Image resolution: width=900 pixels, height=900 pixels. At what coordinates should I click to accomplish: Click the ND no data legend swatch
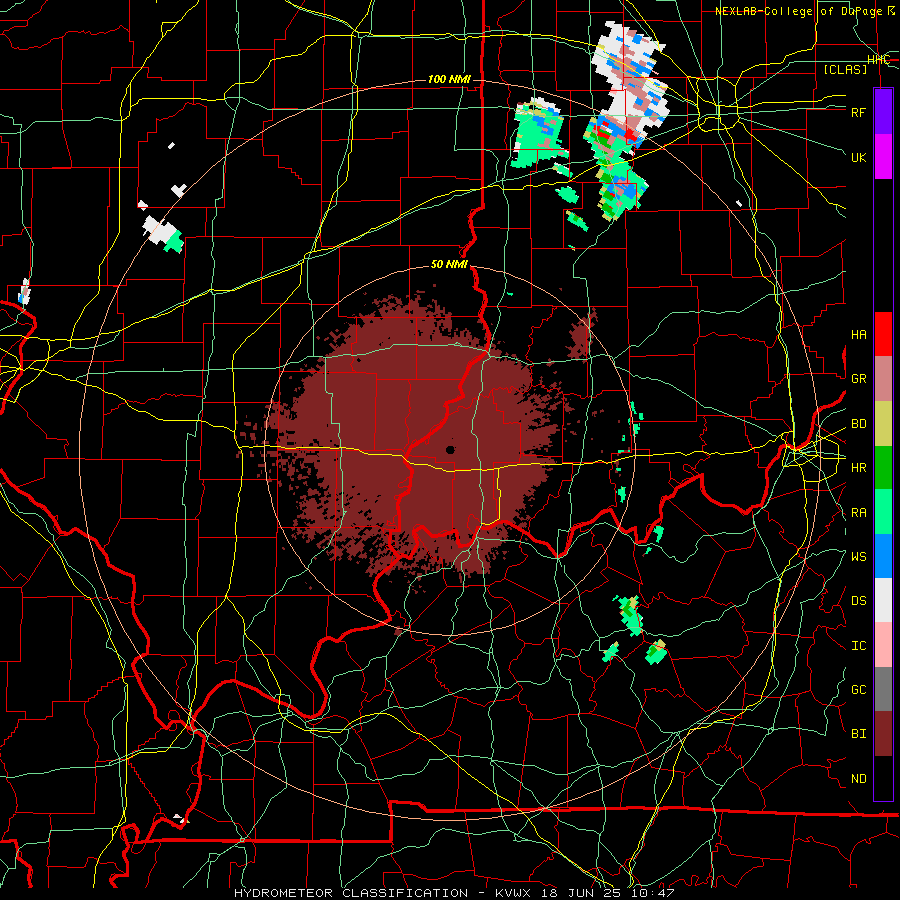883,778
